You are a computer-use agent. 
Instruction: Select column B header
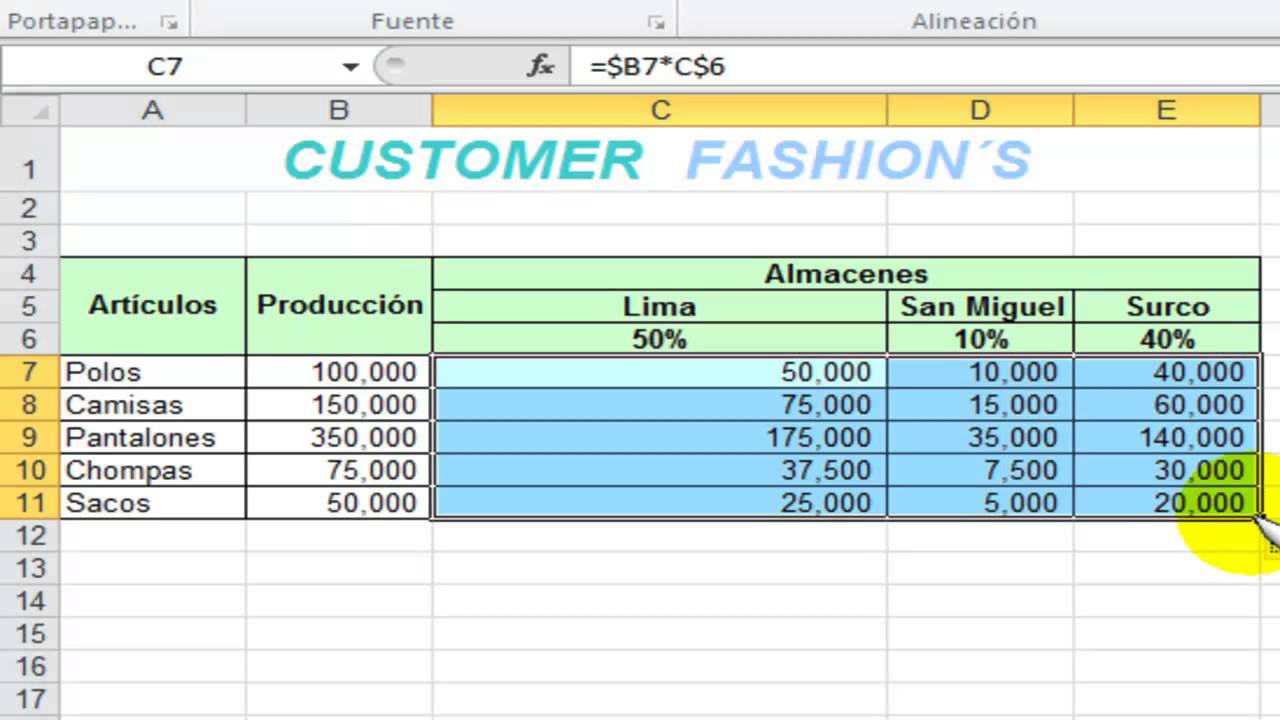tap(339, 111)
